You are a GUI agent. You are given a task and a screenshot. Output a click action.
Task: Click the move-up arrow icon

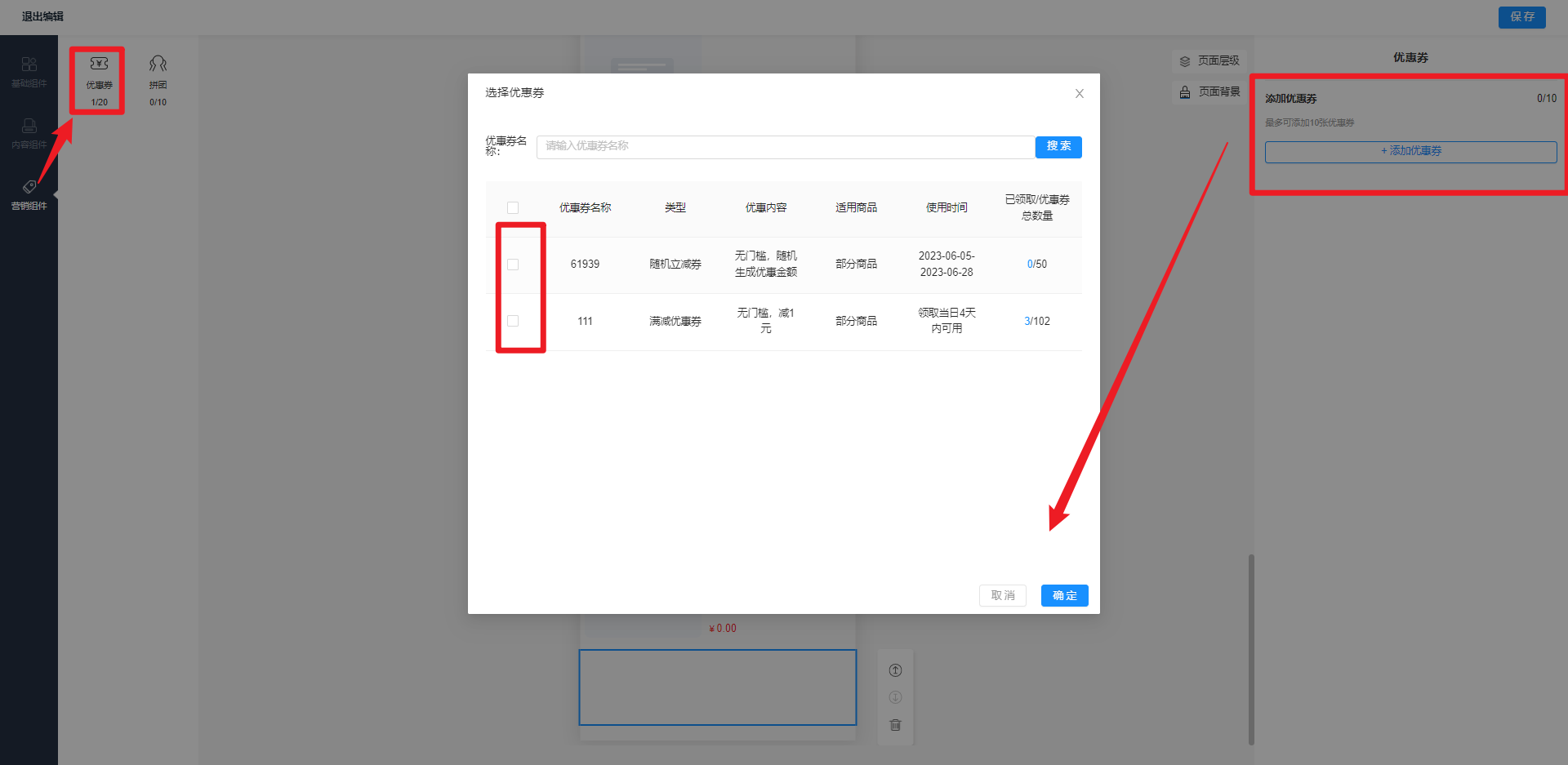895,670
